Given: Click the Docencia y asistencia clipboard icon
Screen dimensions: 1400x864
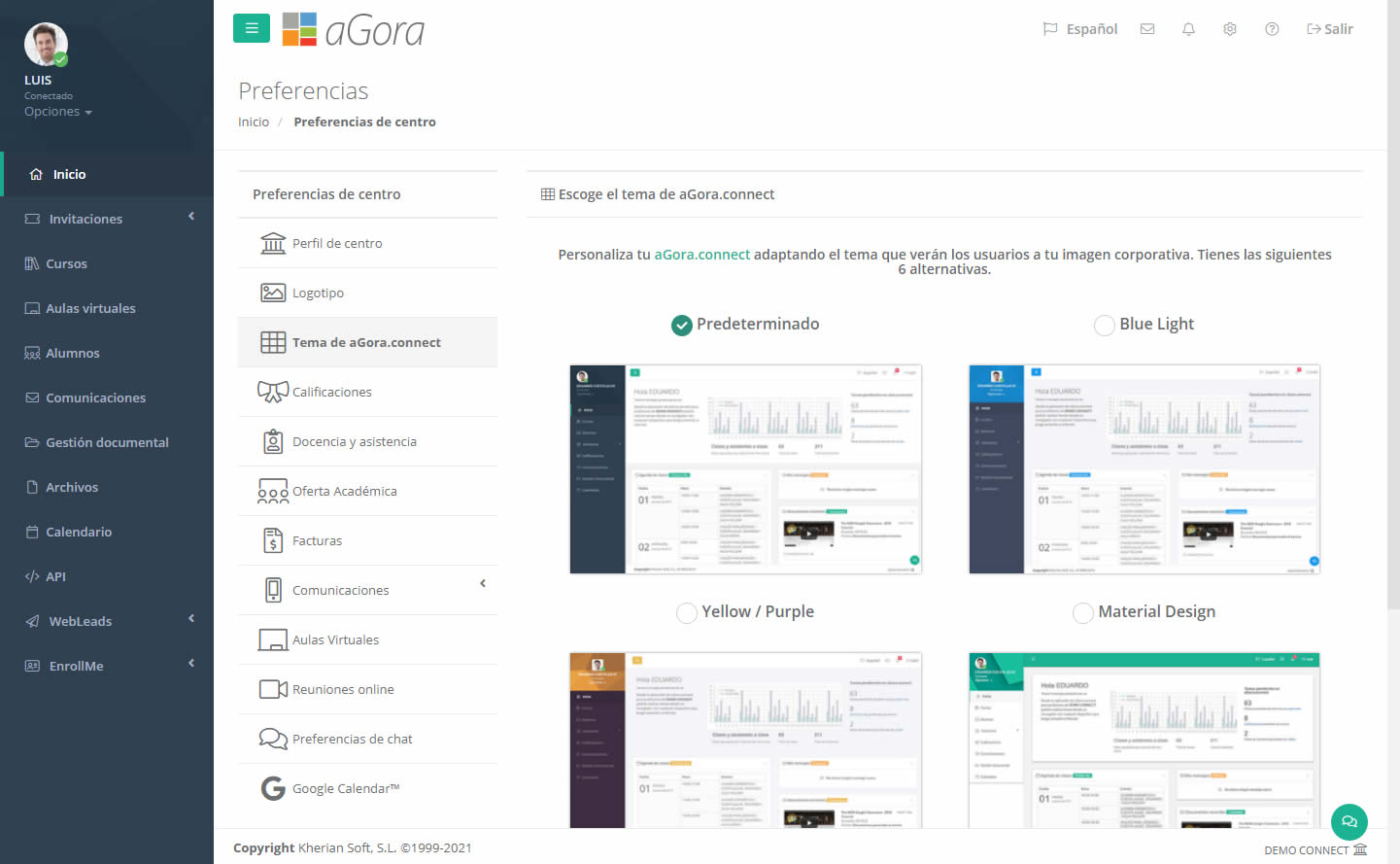Looking at the screenshot, I should click(x=273, y=441).
